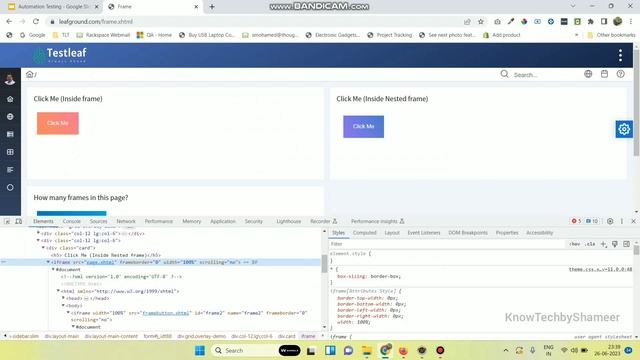The height and width of the screenshot is (360, 640).
Task: Open the server icon in left sidebar
Action: pyautogui.click(x=10, y=134)
